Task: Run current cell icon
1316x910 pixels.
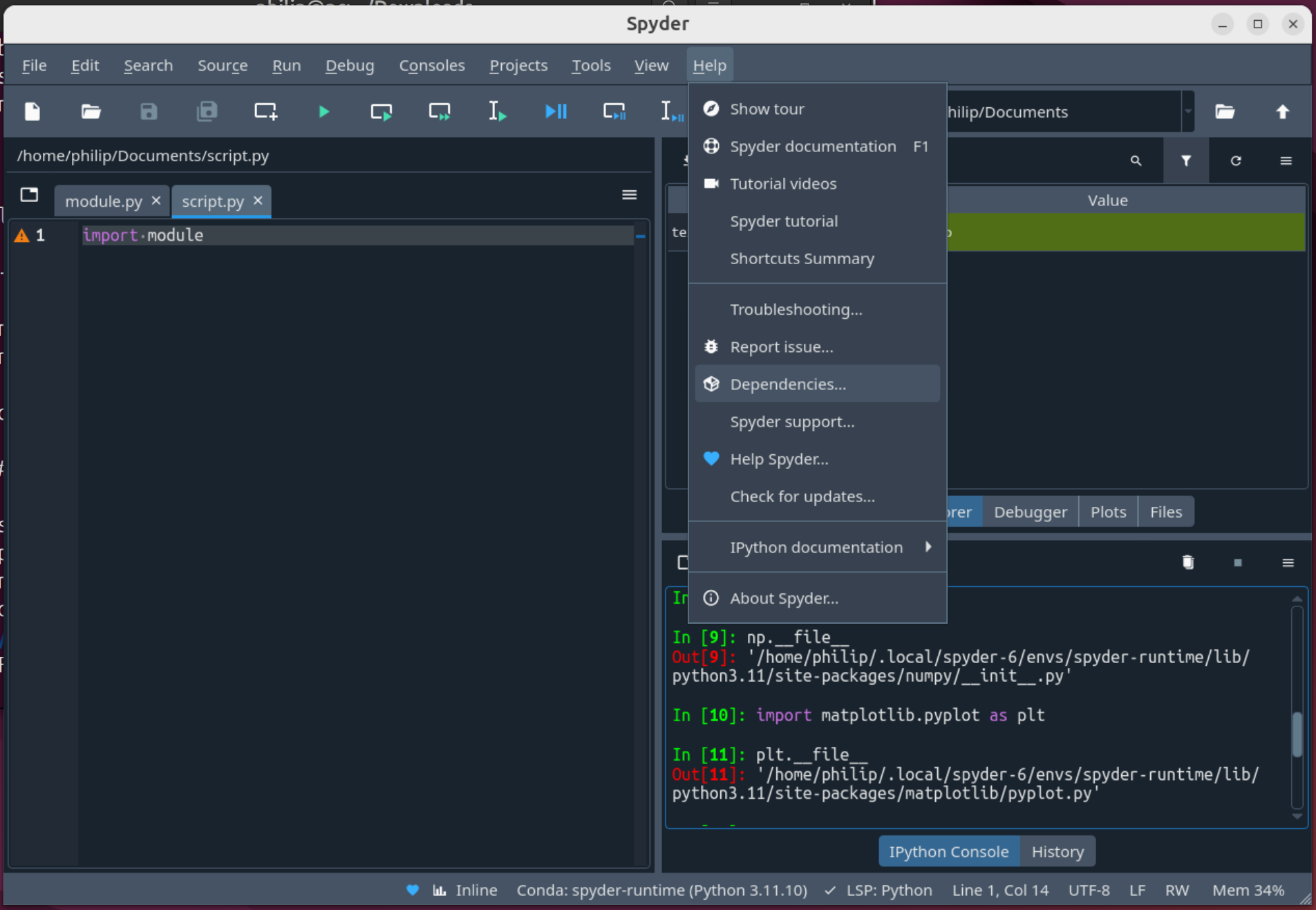Action: click(382, 111)
